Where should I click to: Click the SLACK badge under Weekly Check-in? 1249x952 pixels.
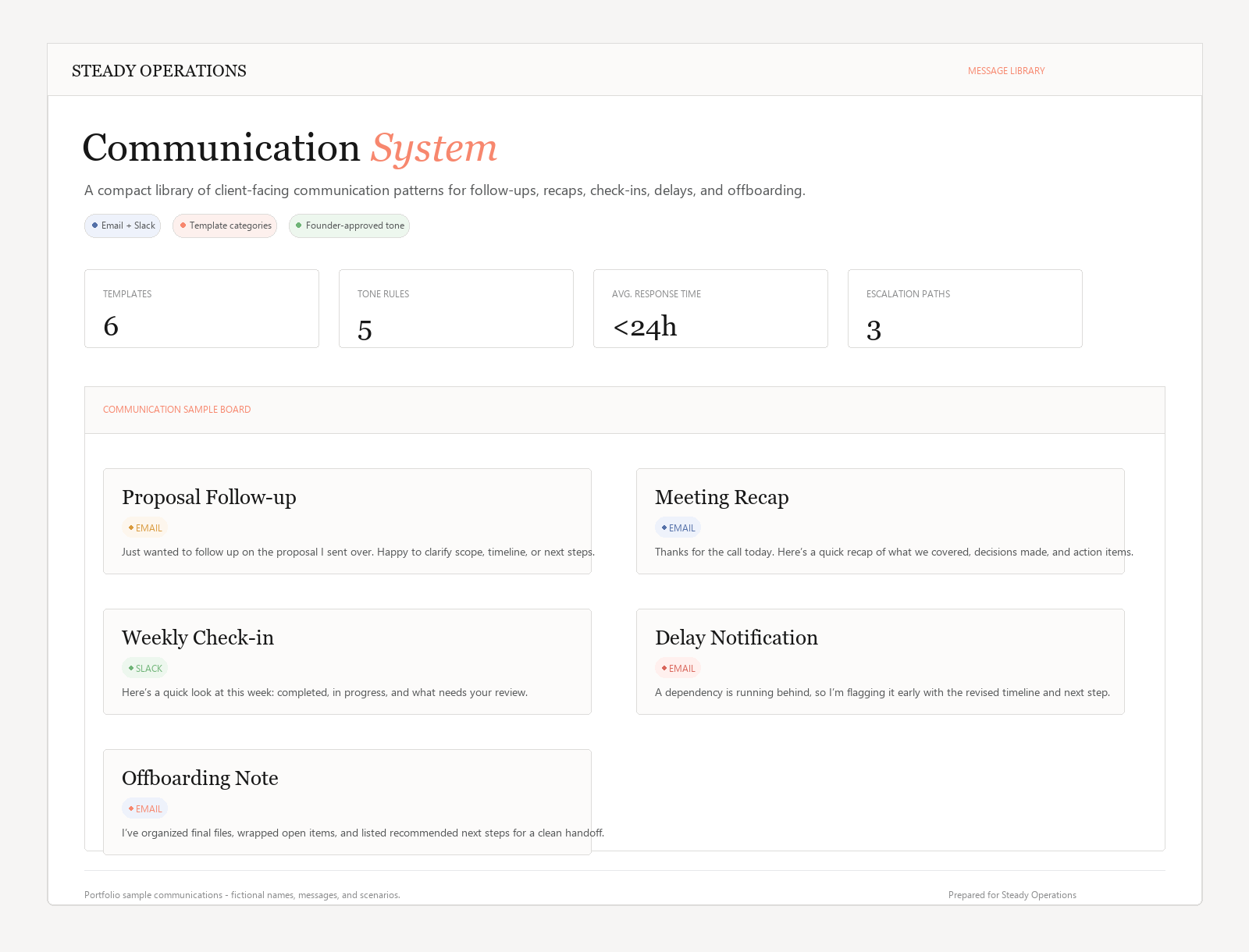pos(144,669)
